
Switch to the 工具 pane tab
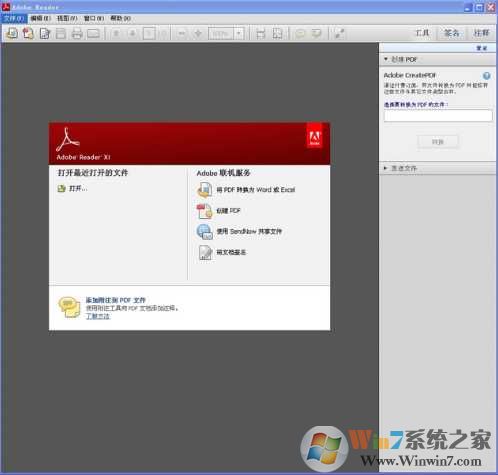coord(423,33)
